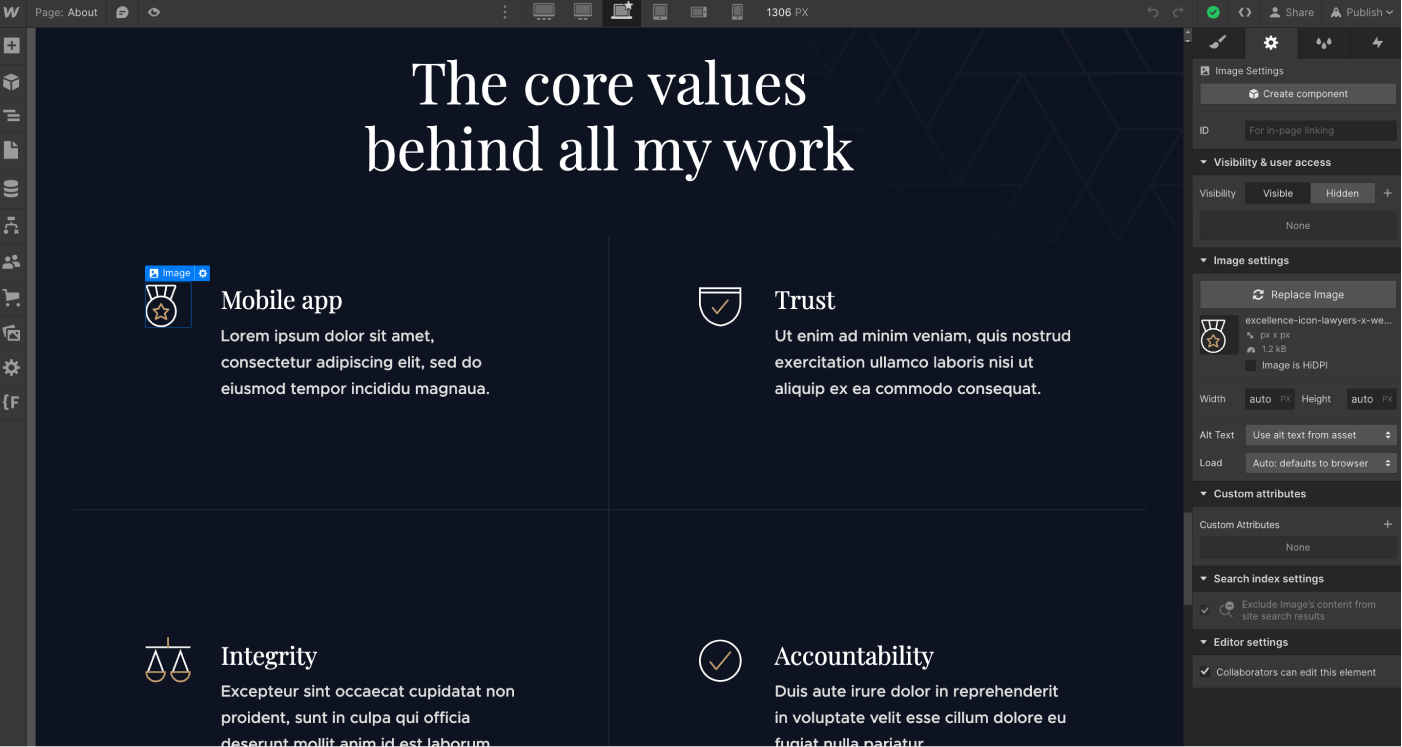Open the Load behavior dropdown
The height and width of the screenshot is (747, 1402).
1320,462
